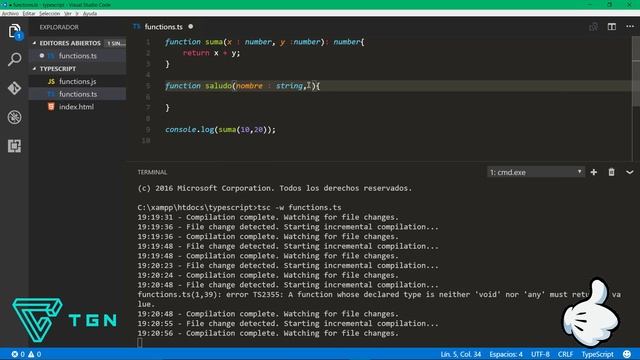Change indentation via Espacios: 4
Viewport: 640px width, 360px height.
506,354
